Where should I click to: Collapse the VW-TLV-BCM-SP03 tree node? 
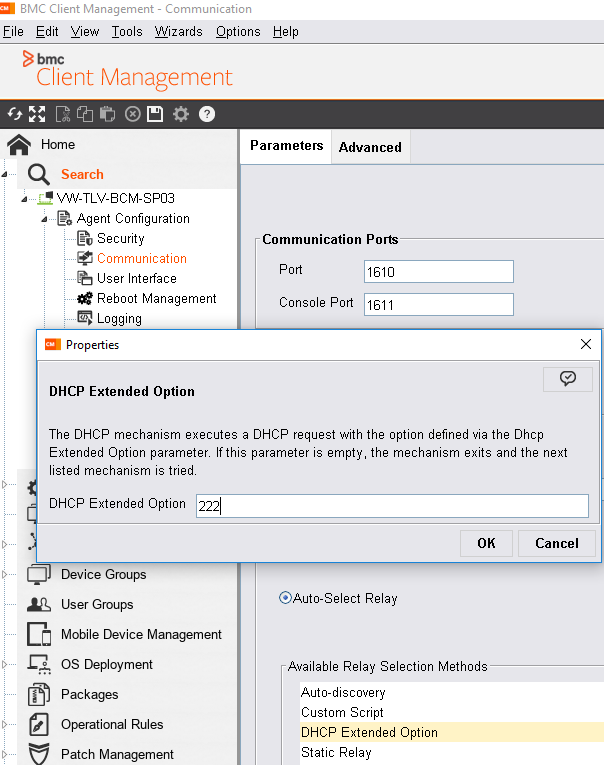pyautogui.click(x=24, y=199)
